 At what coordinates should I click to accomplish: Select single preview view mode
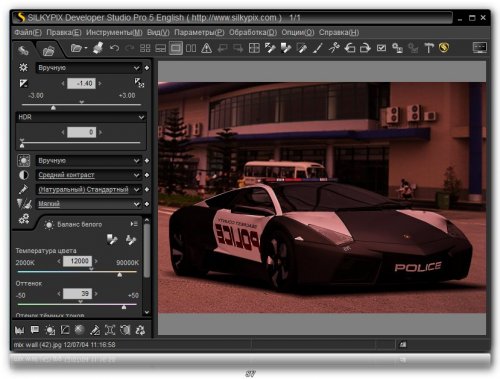(x=176, y=48)
